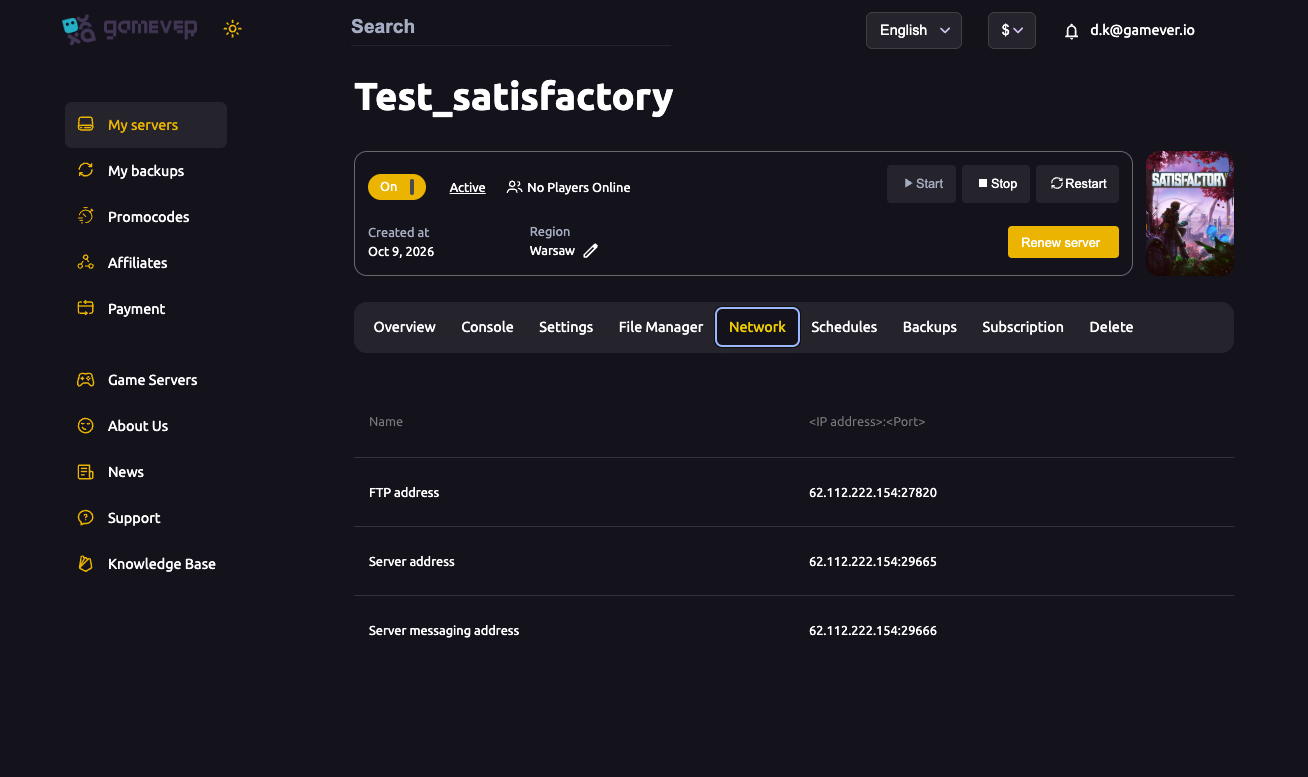The width and height of the screenshot is (1308, 777).
Task: Click the Oct 9, 2026 creation date
Action: coord(401,252)
